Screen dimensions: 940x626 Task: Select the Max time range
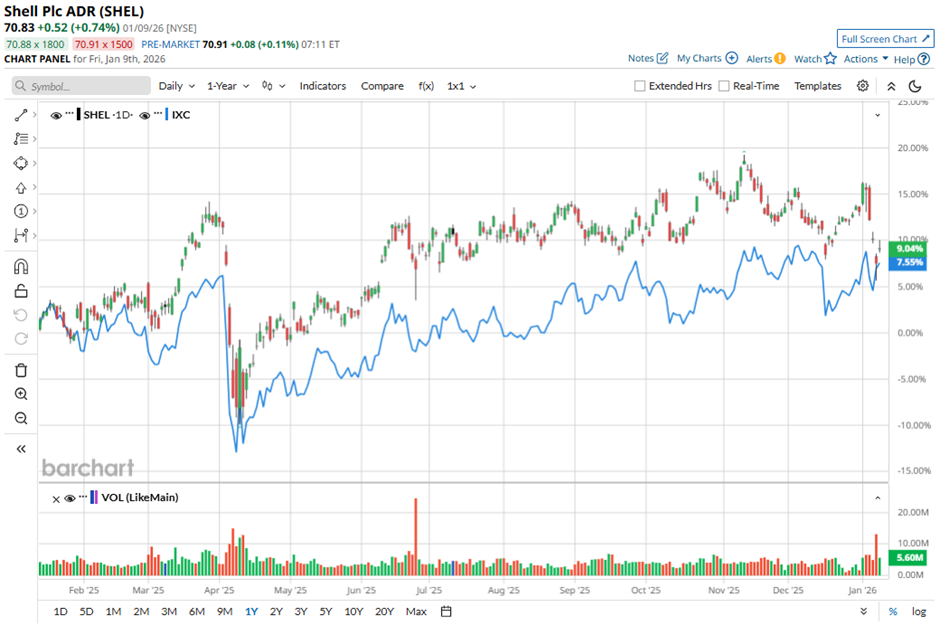[416, 612]
